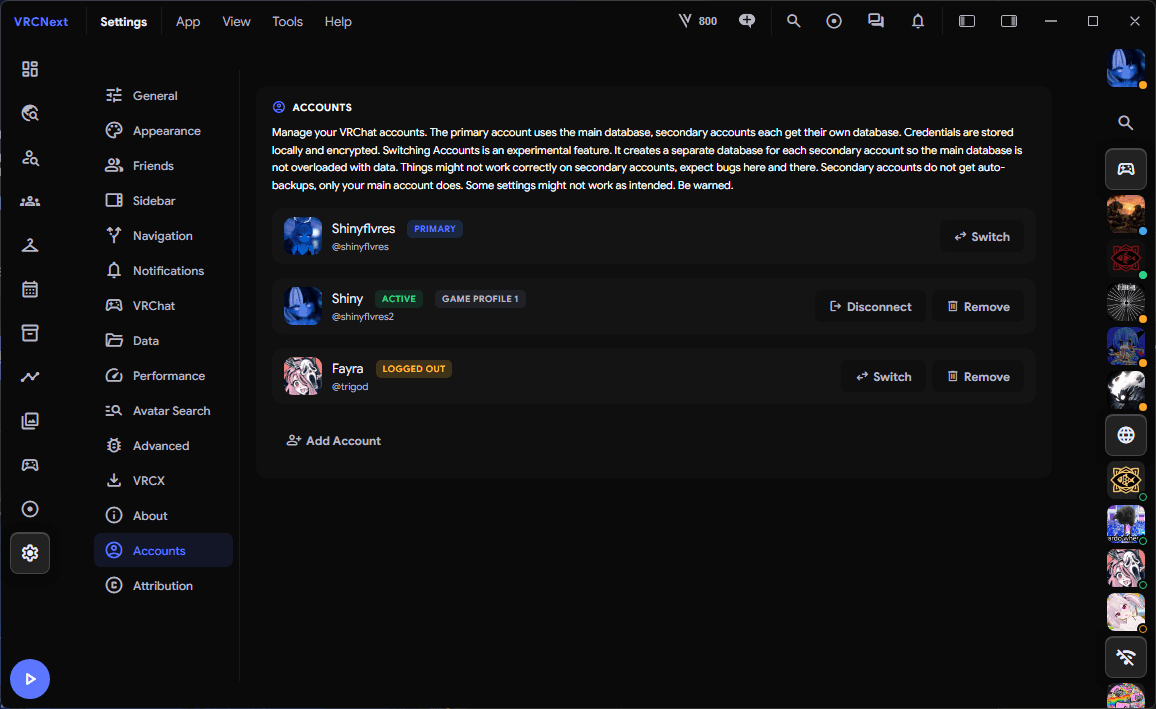Image resolution: width=1156 pixels, height=709 pixels.
Task: Open the archive box icon in left rail
Action: coord(29,333)
